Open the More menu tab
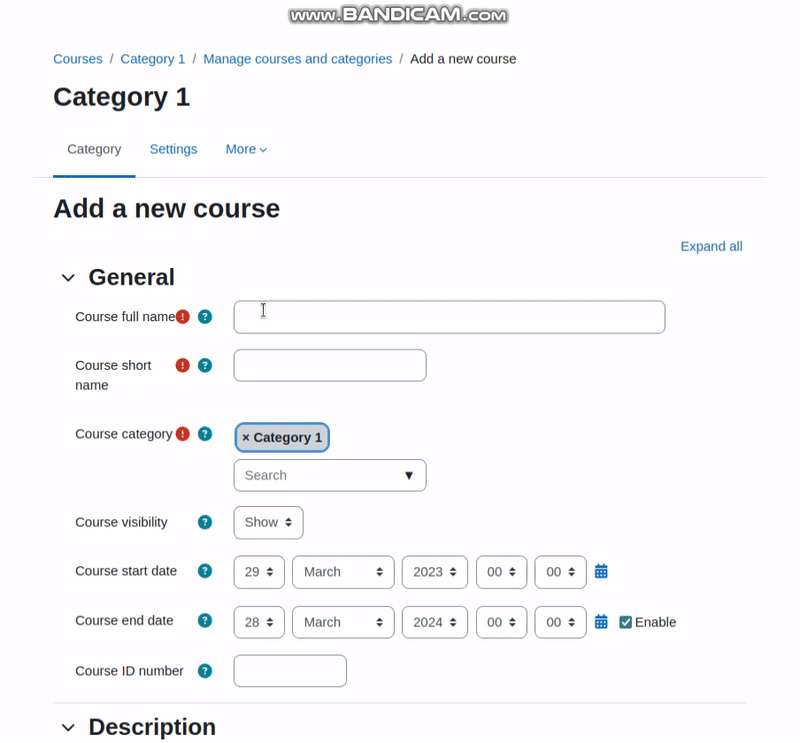 246,149
